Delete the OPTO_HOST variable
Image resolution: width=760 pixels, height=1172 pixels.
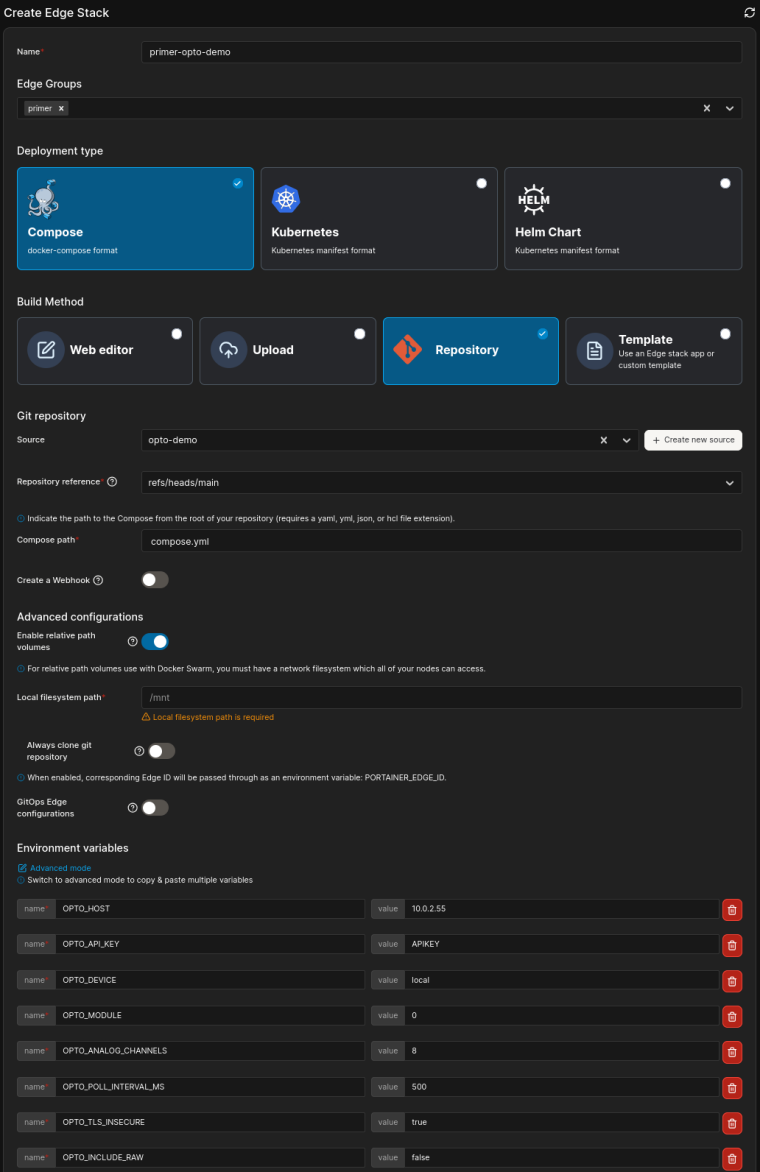(732, 910)
